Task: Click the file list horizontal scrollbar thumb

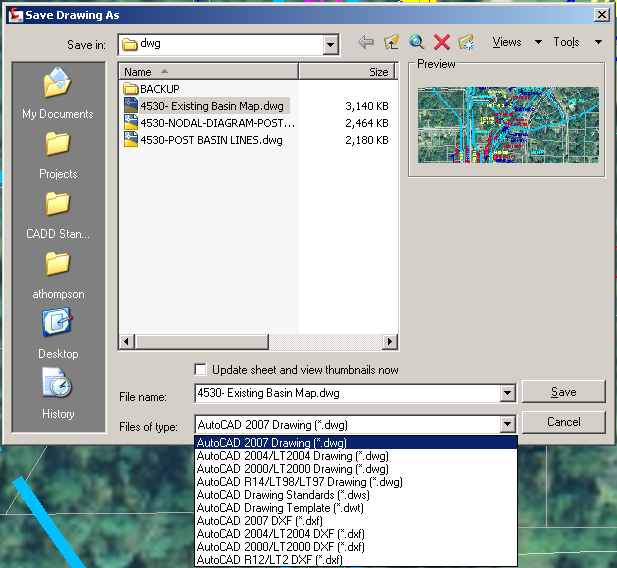Action: [201, 341]
